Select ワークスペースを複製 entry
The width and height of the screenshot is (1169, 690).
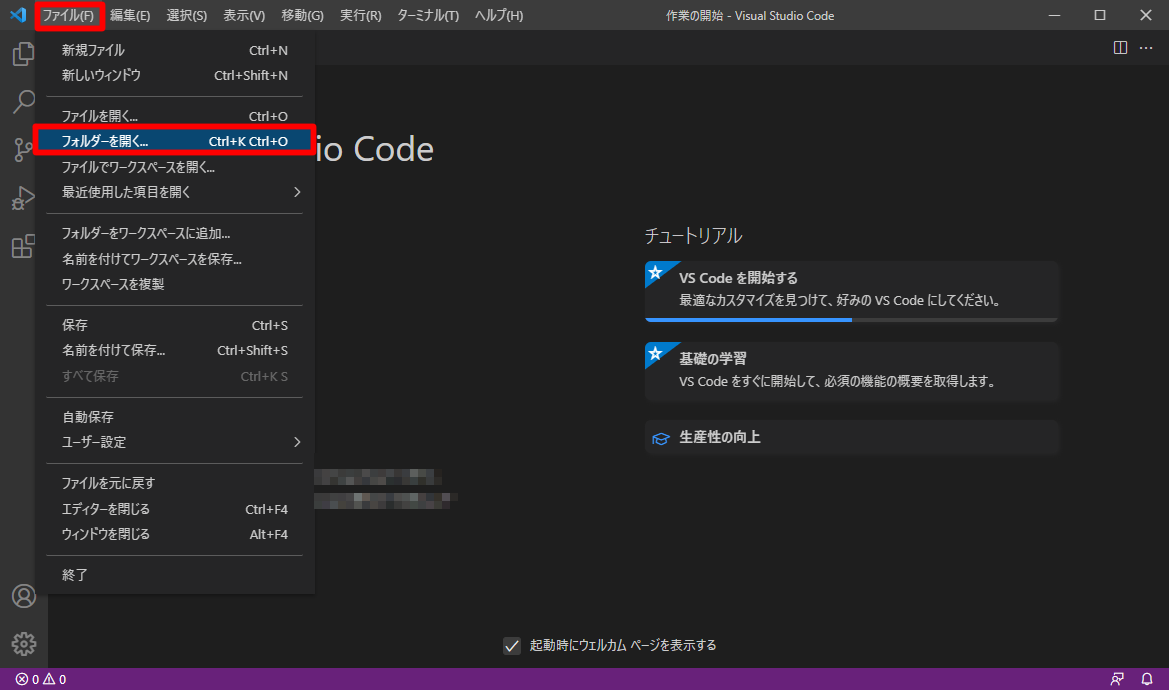click(174, 284)
